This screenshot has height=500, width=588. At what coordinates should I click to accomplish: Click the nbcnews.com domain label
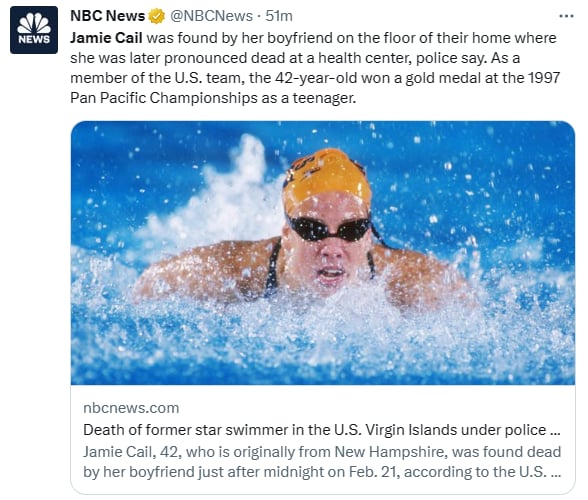131,408
